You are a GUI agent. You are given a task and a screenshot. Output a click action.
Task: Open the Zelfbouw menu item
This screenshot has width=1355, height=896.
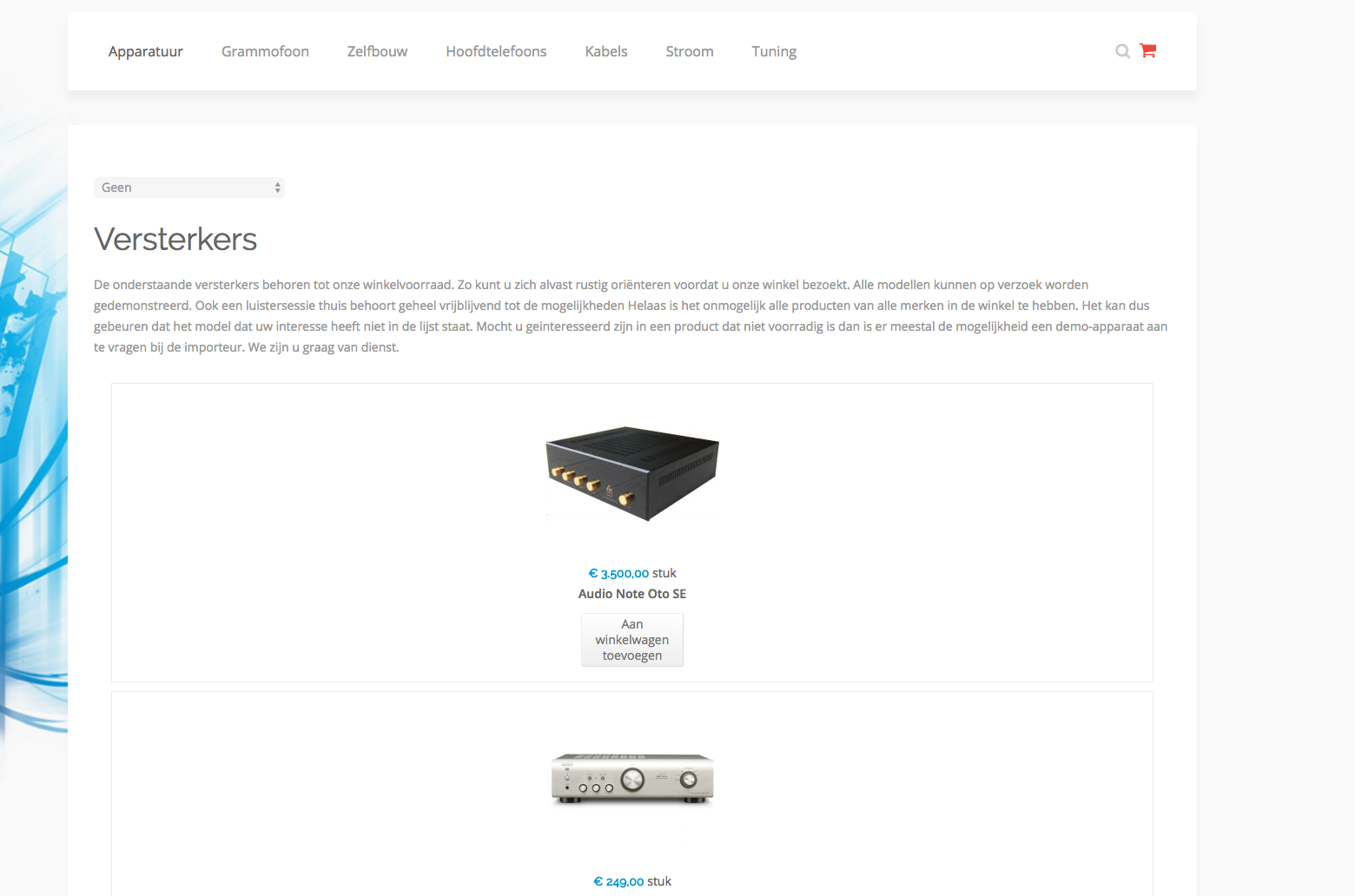377,51
